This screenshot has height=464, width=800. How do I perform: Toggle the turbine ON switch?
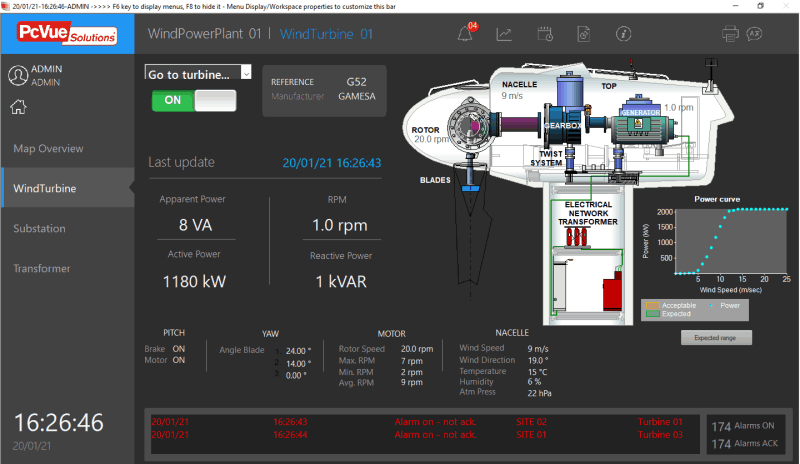coord(194,100)
